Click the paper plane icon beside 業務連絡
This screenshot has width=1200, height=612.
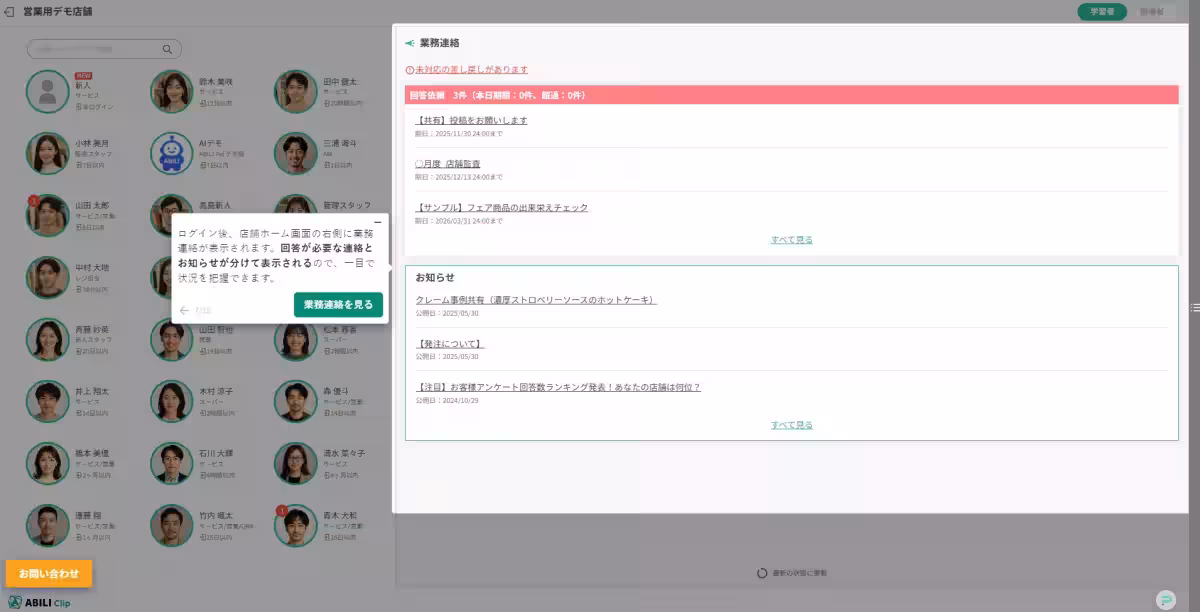[x=408, y=42]
